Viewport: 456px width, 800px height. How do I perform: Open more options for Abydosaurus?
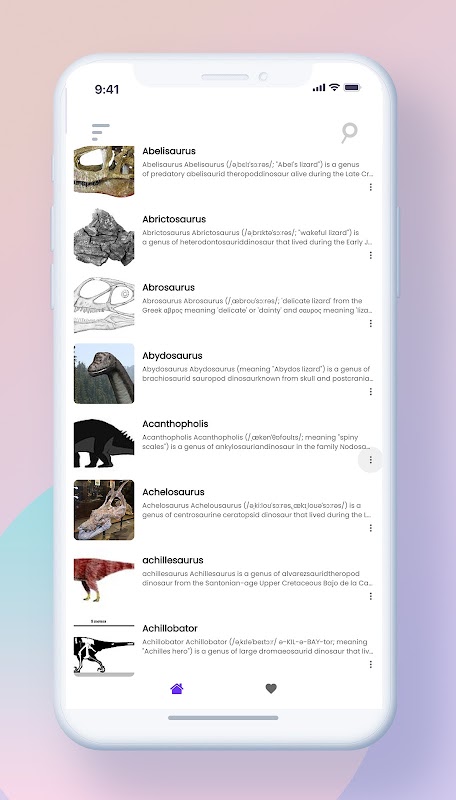click(x=370, y=392)
